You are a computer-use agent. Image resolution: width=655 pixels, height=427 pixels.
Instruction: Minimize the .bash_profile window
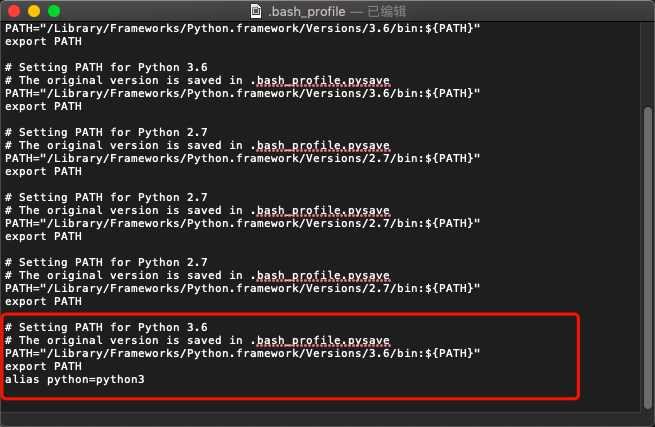[34, 11]
